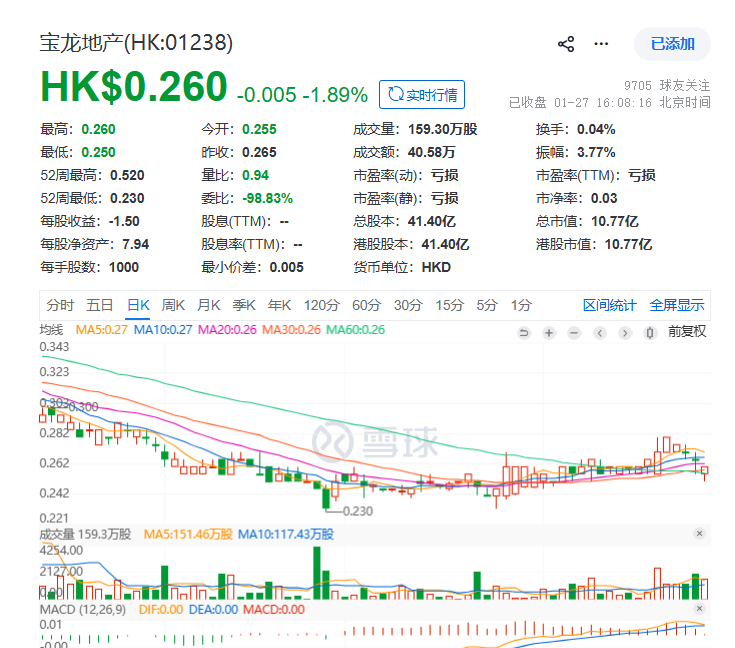Viewport: 735px width, 648px height.
Task: Zoom out the chart with minus icon
Action: (573, 332)
